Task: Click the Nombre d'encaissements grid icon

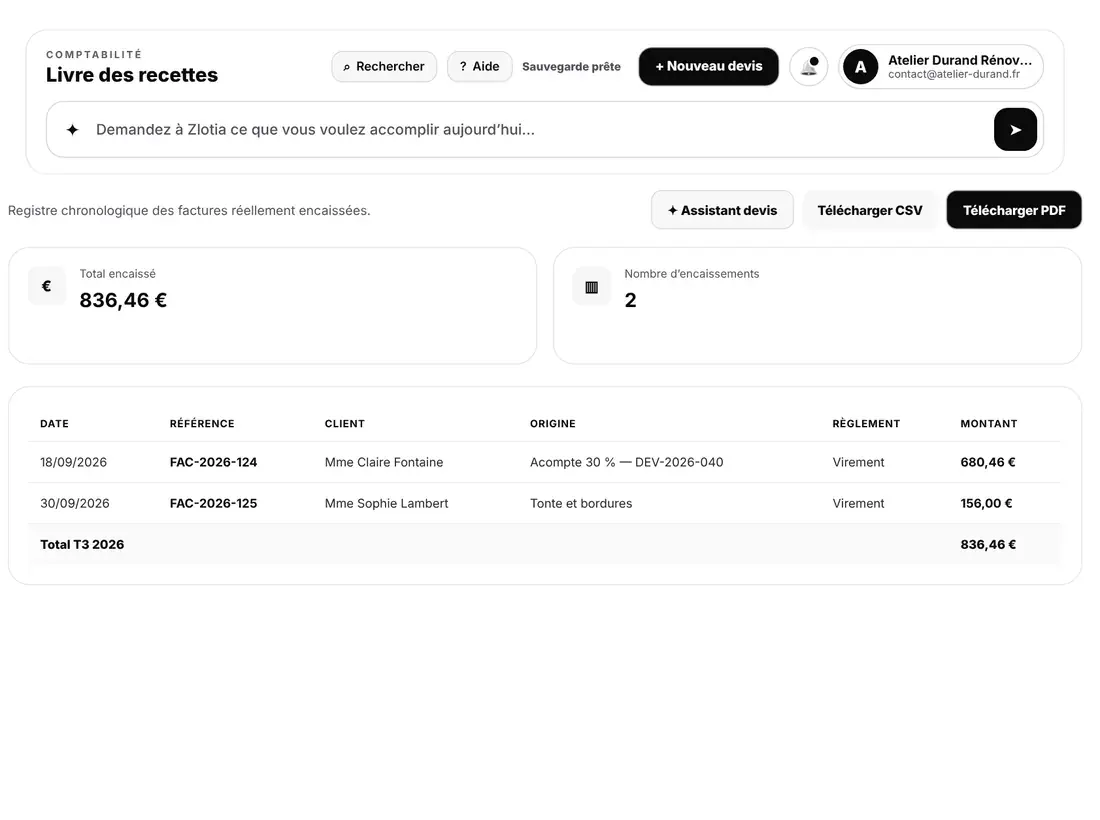Action: click(591, 286)
